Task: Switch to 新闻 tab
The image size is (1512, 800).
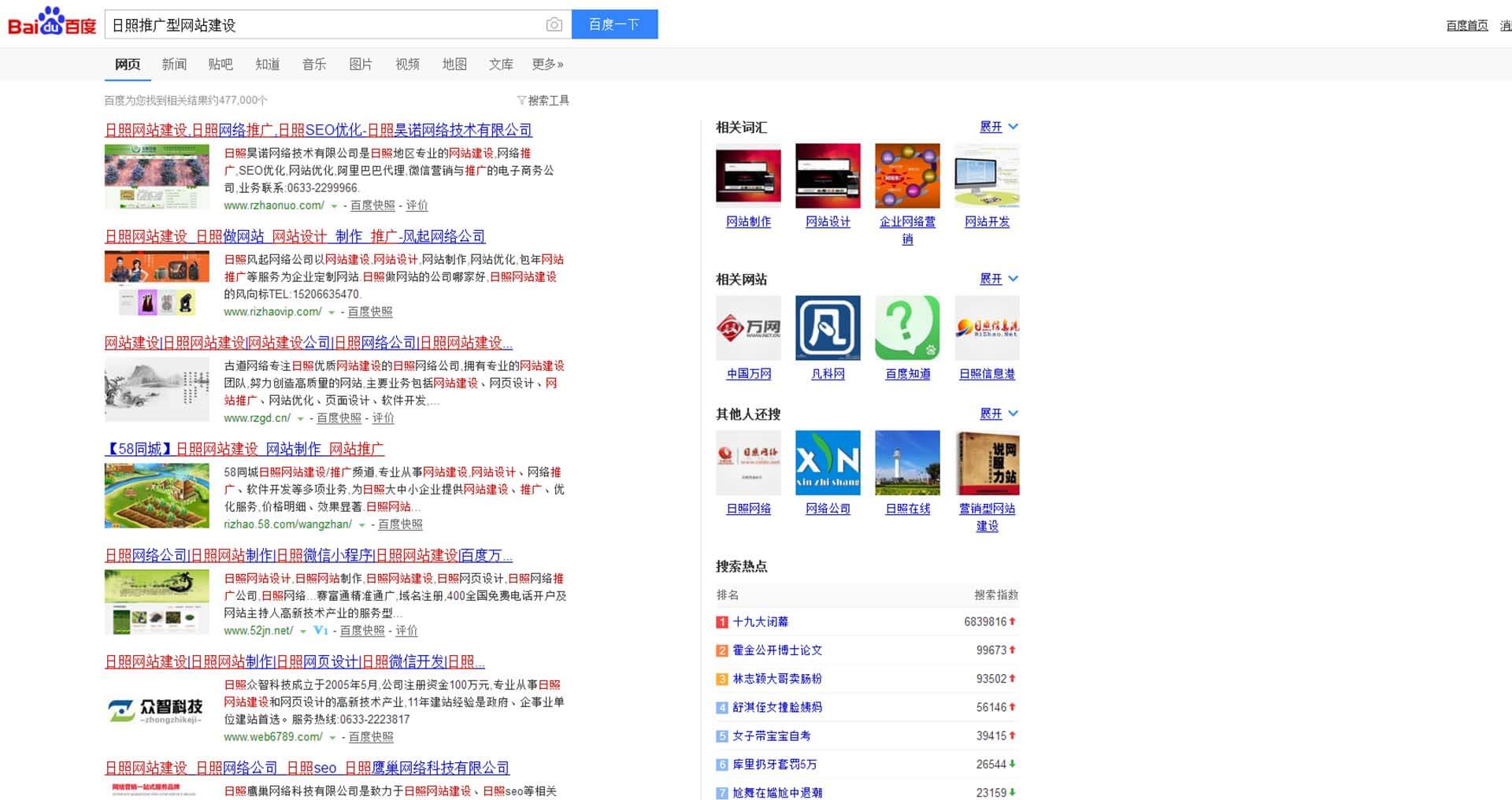Action: coord(174,64)
